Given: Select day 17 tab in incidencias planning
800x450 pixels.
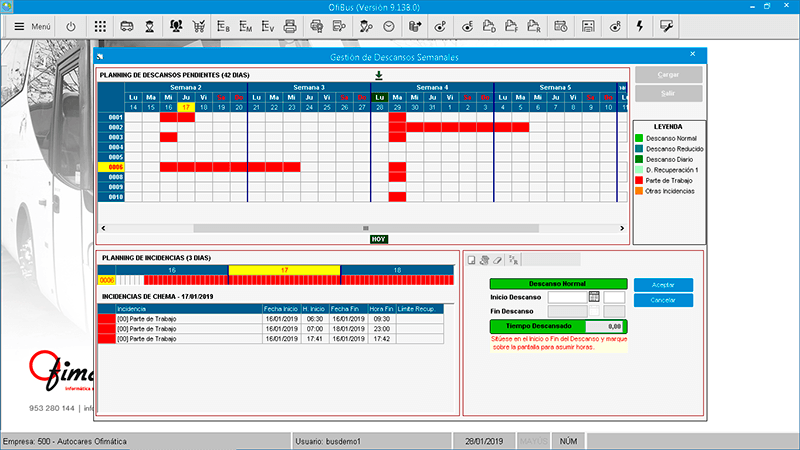Looking at the screenshot, I should [284, 270].
